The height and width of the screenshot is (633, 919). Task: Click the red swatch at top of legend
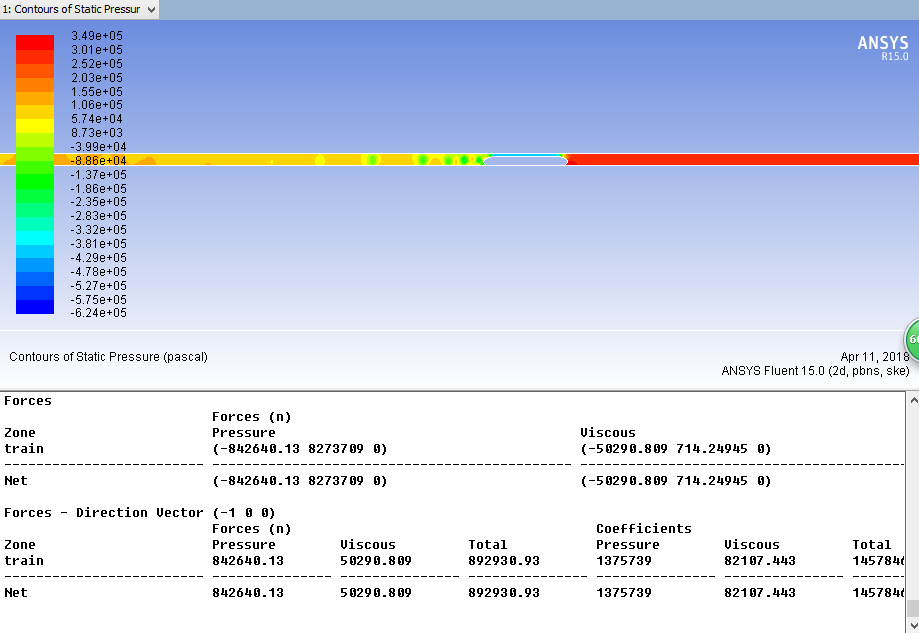[x=35, y=42]
